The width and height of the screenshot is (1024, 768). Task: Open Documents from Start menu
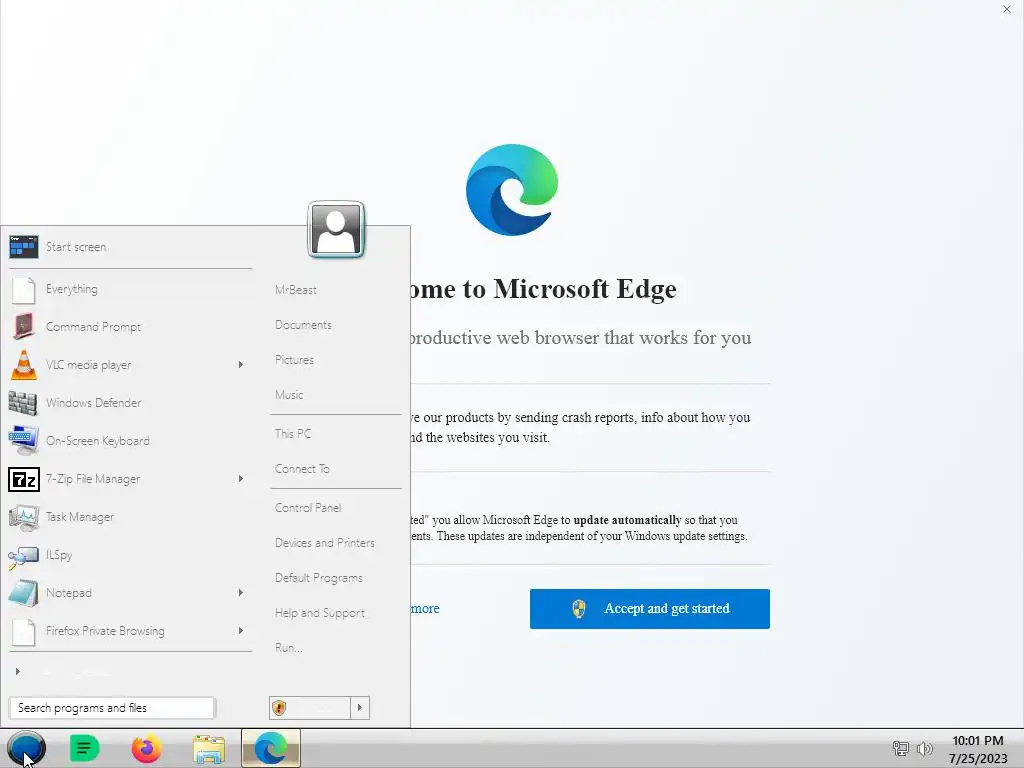303,325
